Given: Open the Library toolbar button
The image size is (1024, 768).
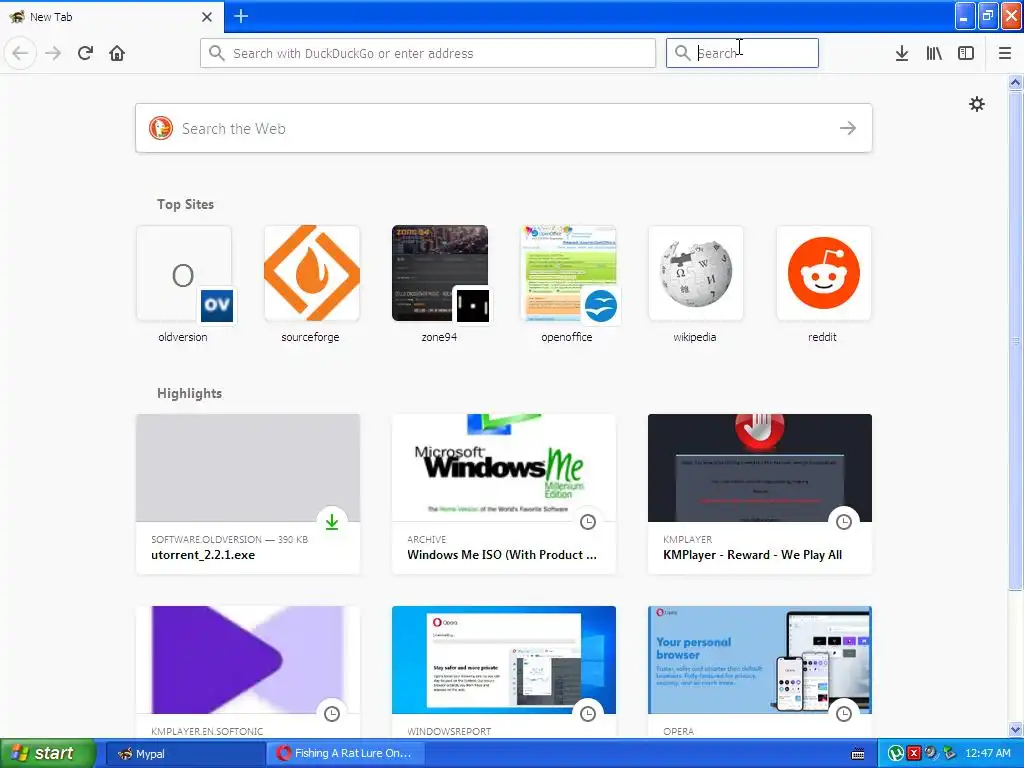Looking at the screenshot, I should [934, 53].
